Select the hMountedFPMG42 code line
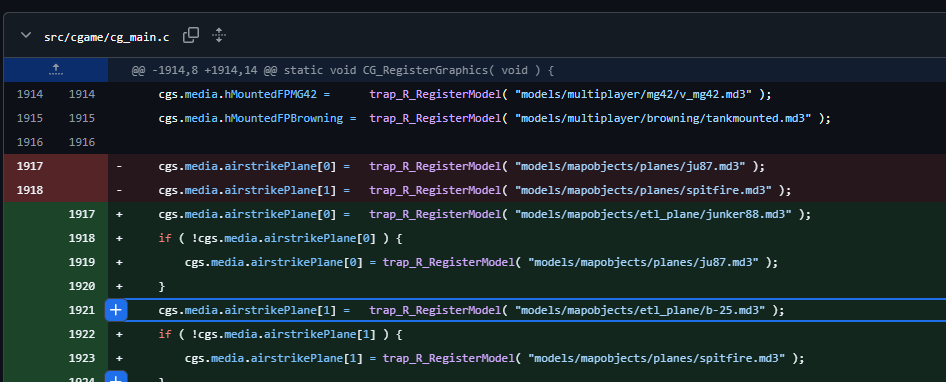This screenshot has height=382, width=946. pos(527,94)
